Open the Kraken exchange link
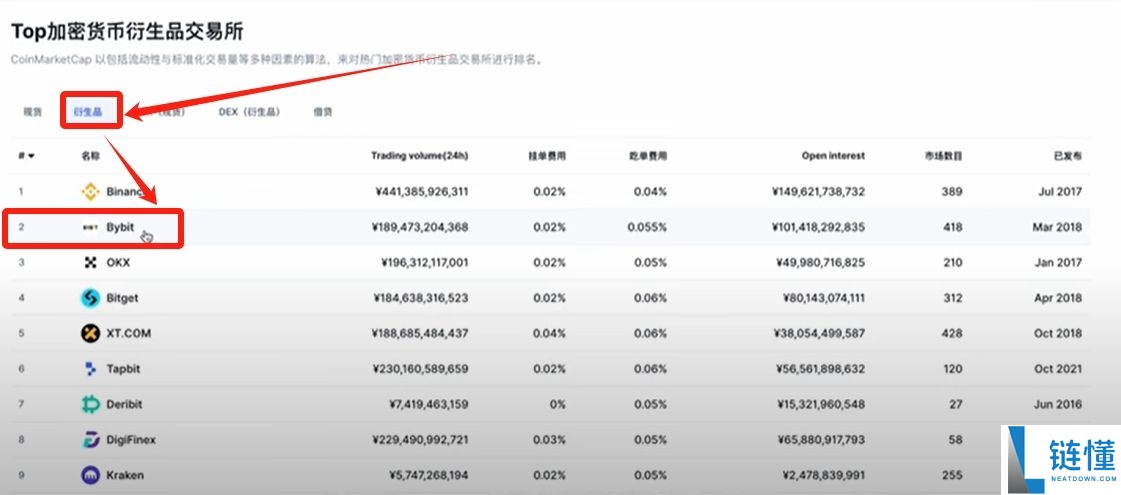 pos(125,475)
